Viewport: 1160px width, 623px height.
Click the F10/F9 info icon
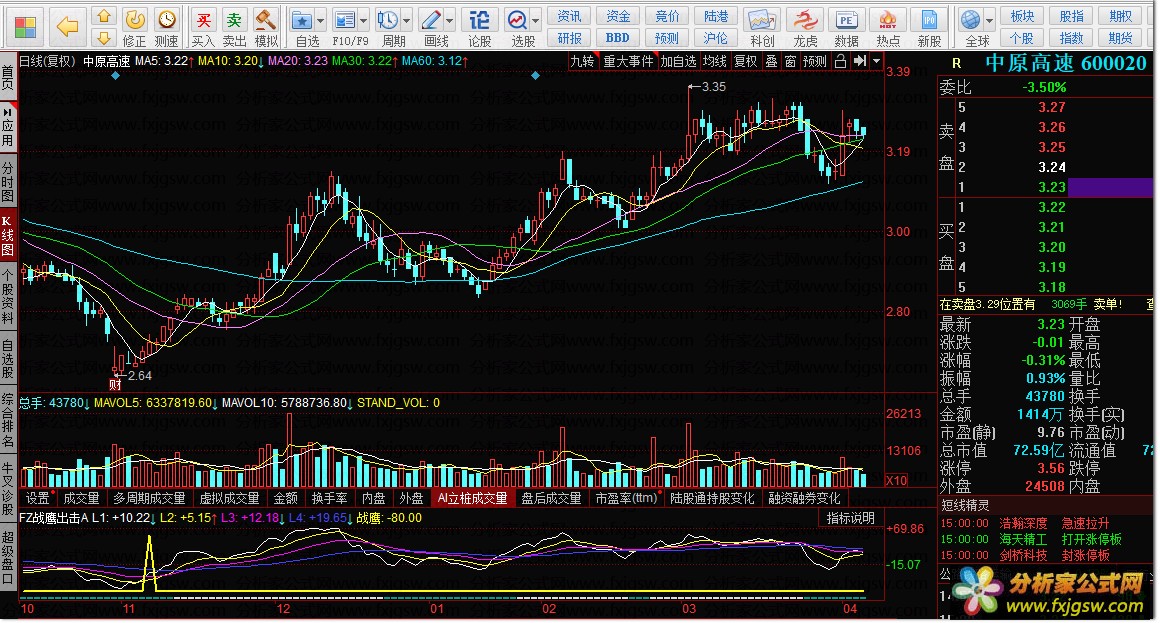tap(345, 20)
